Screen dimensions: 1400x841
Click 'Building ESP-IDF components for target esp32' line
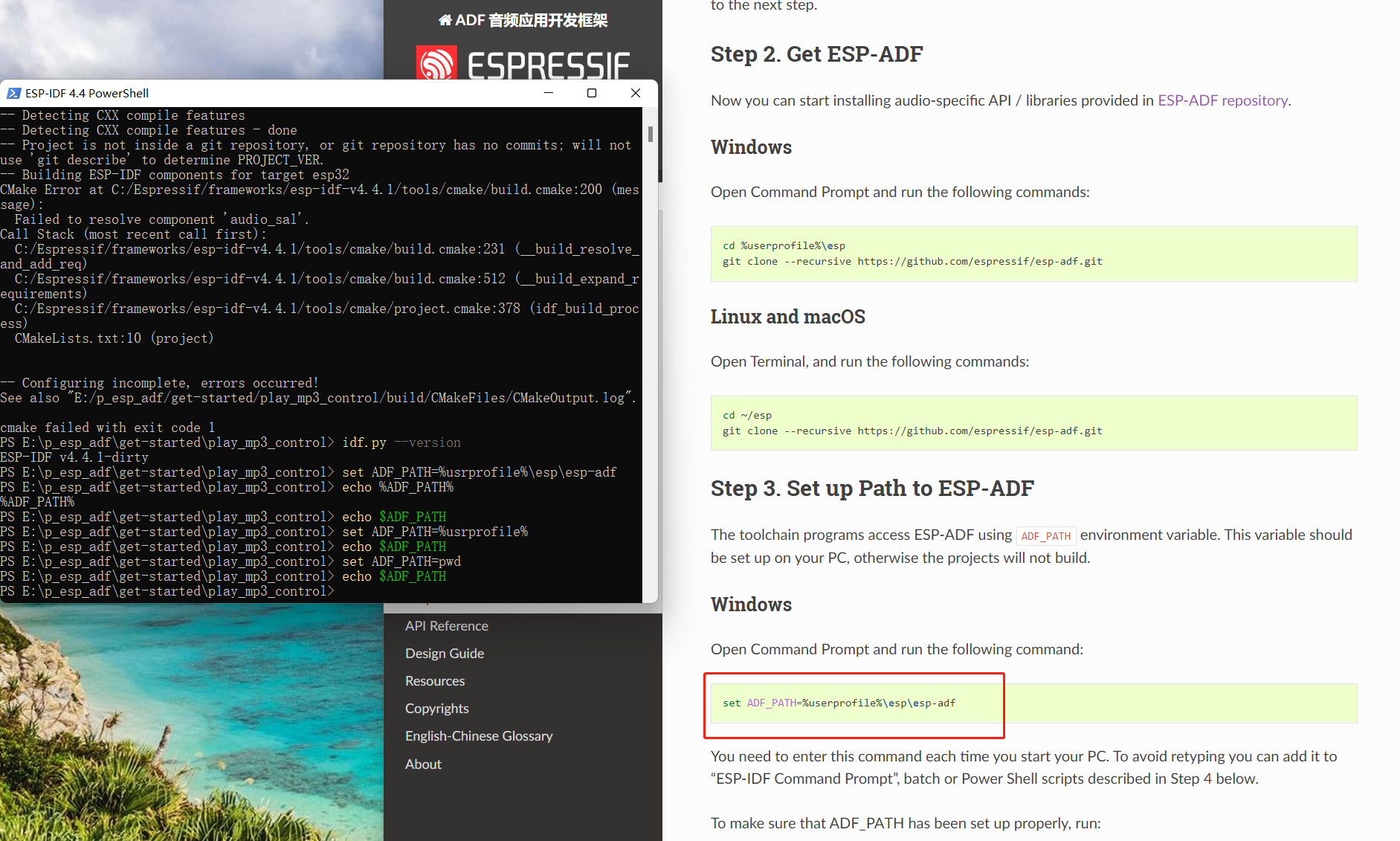tap(175, 175)
